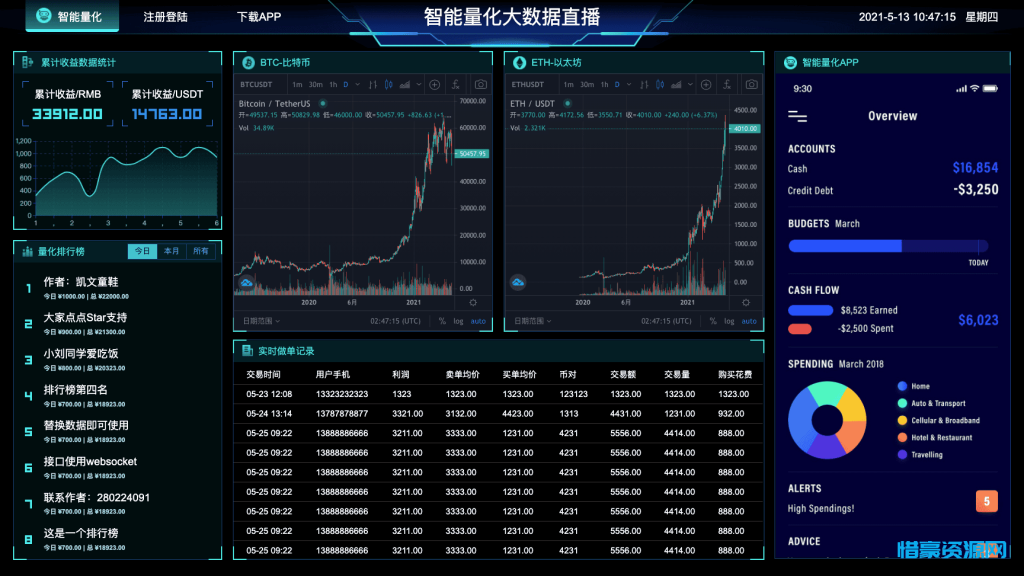Click the 智能量化APP logo icon
This screenshot has width=1024, height=576.
[790, 62]
